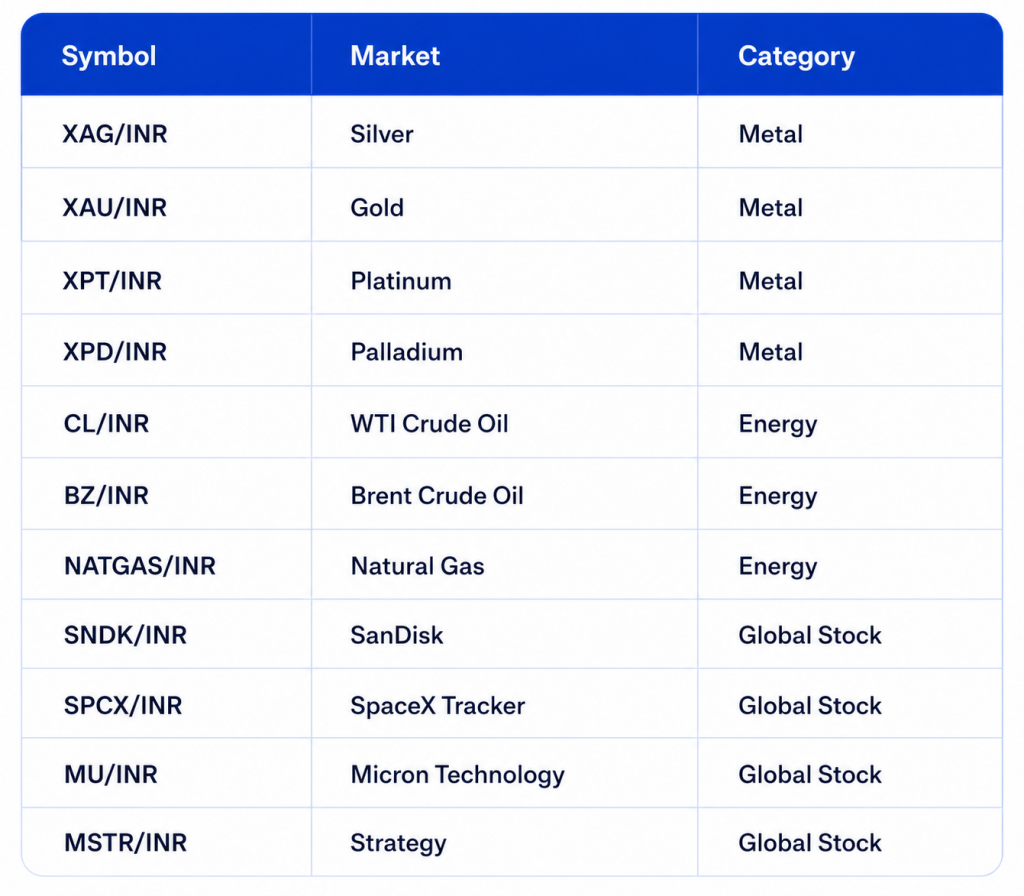
Task: Select the XAG/INR symbol cell
Action: click(x=115, y=134)
